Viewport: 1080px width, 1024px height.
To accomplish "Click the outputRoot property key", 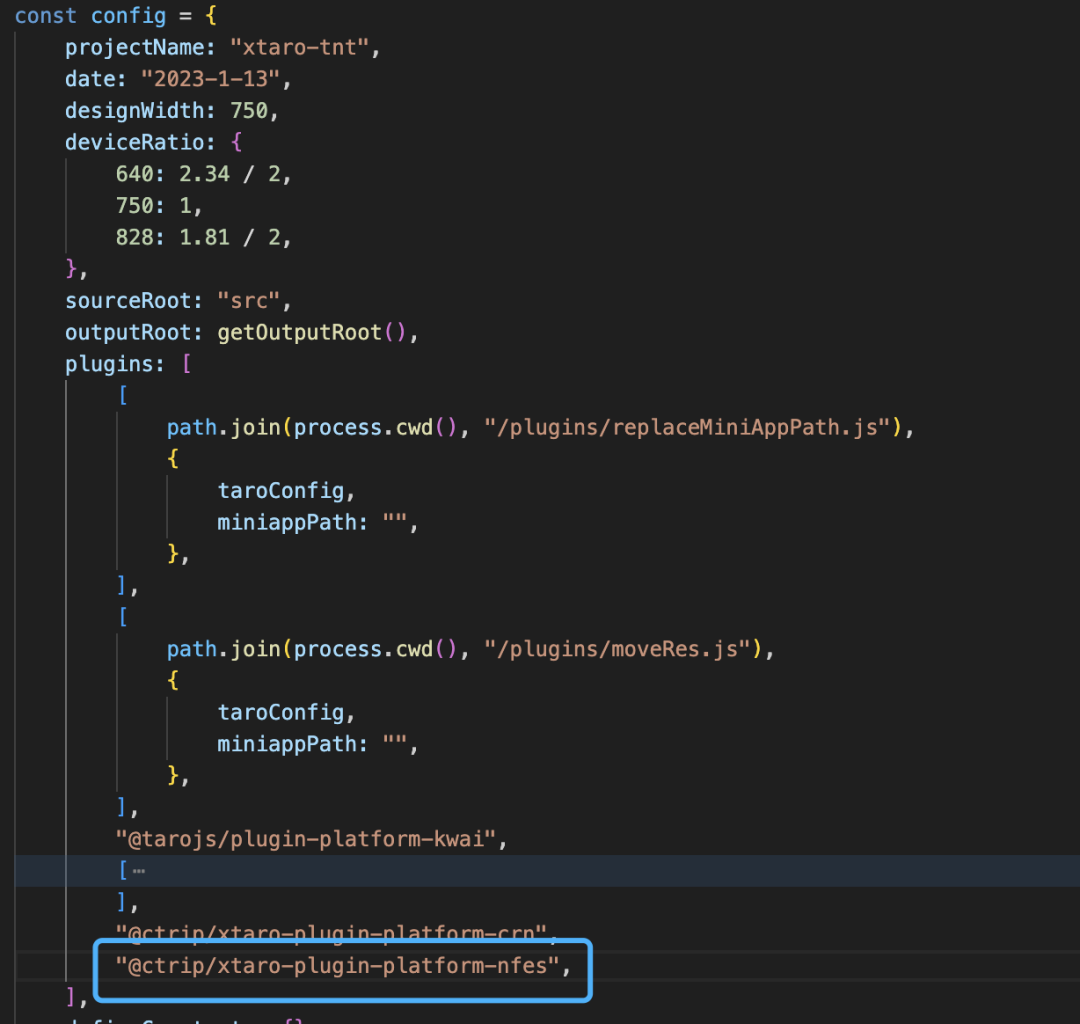I will [x=134, y=333].
